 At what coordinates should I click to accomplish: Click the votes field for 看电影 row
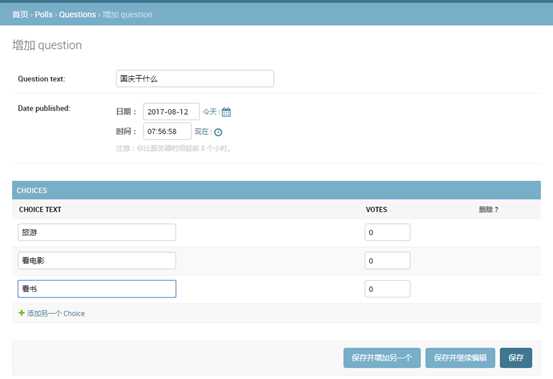point(387,261)
